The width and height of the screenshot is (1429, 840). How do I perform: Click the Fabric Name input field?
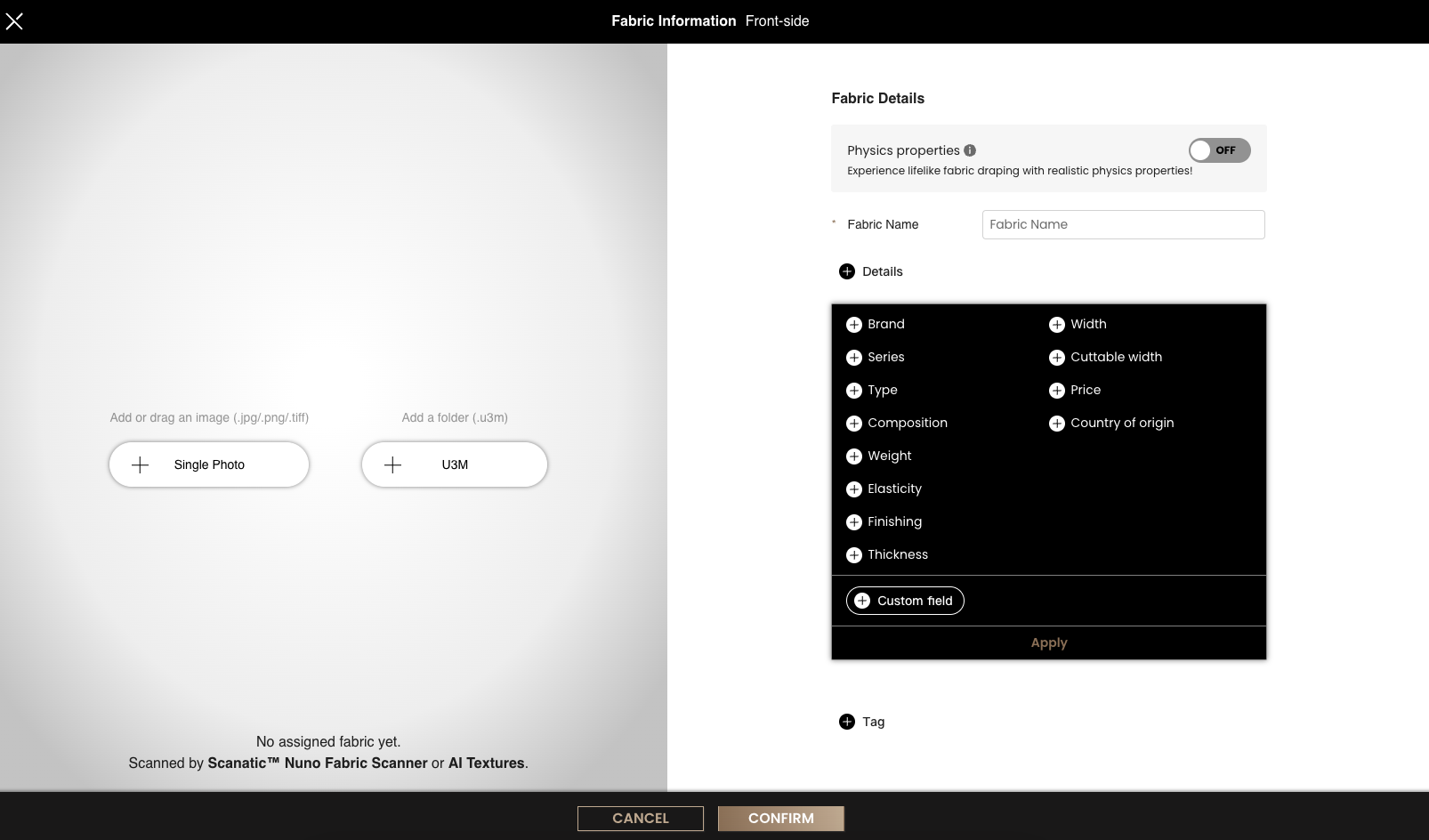pos(1123,224)
